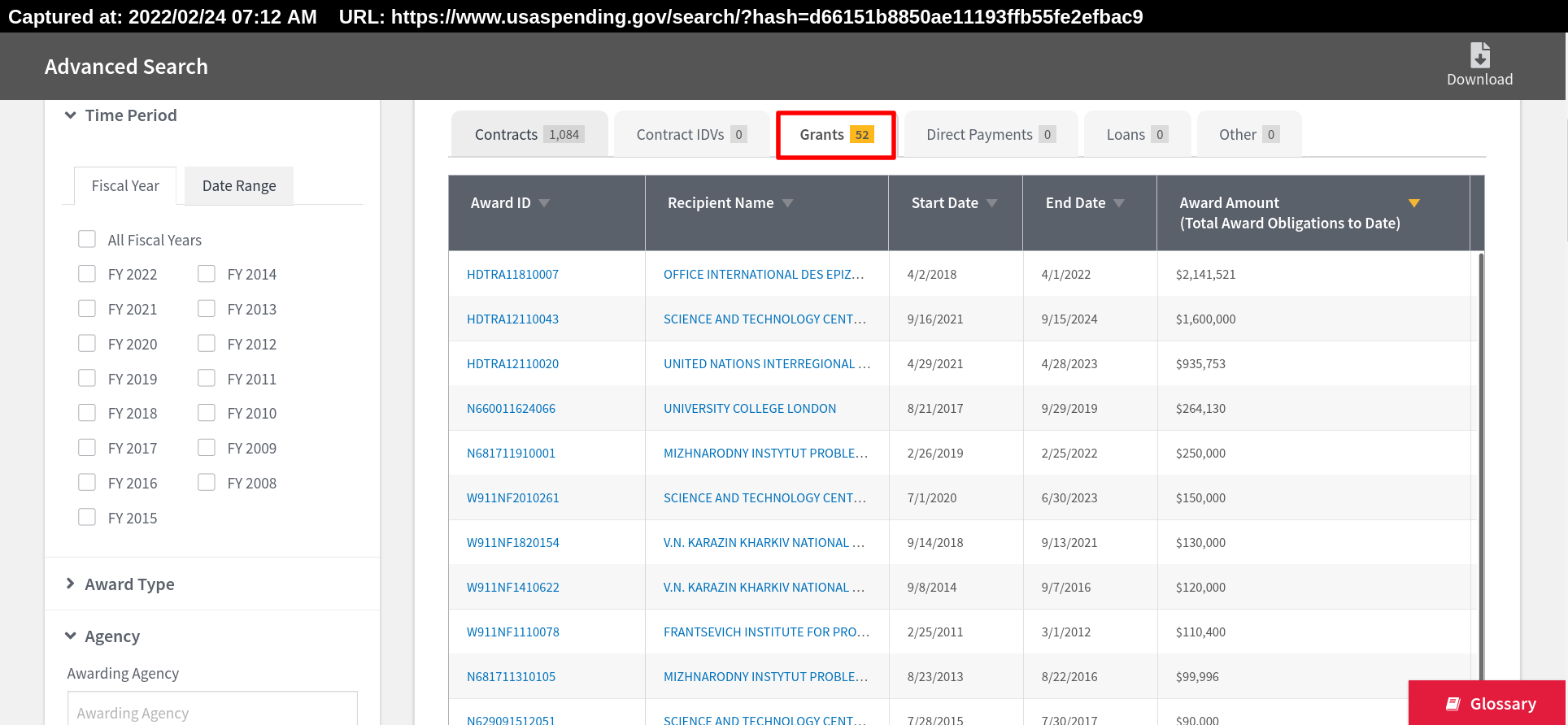Sort by Start Date arrow

click(x=991, y=203)
